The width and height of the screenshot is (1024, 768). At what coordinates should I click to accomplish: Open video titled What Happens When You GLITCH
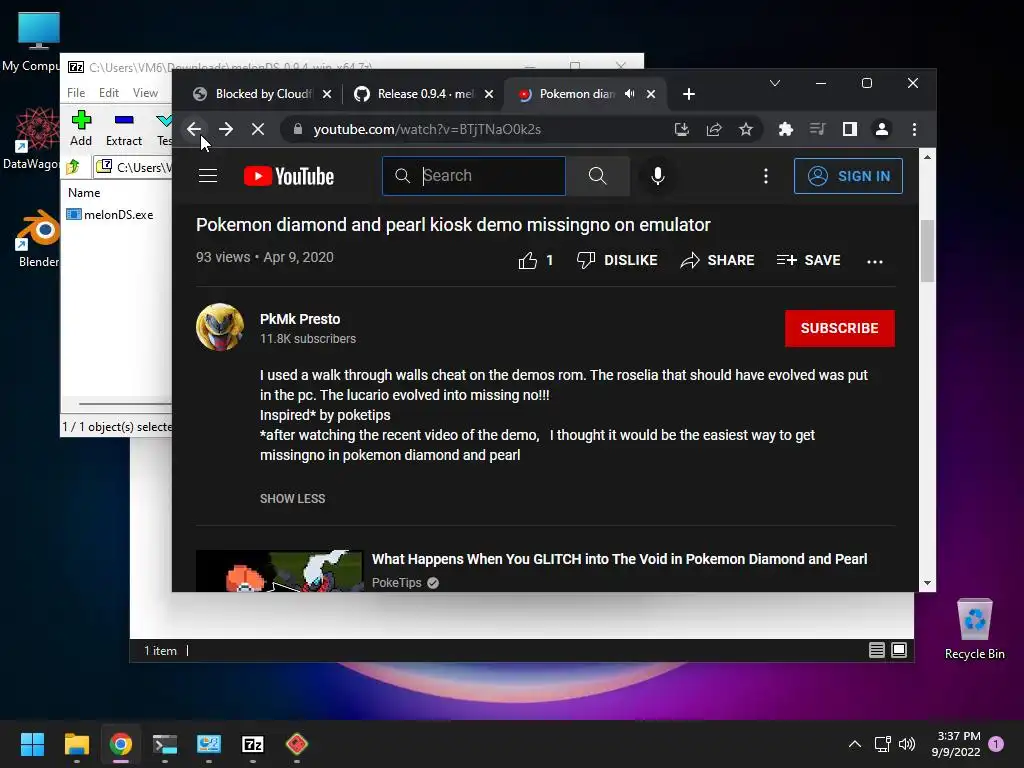tap(619, 559)
